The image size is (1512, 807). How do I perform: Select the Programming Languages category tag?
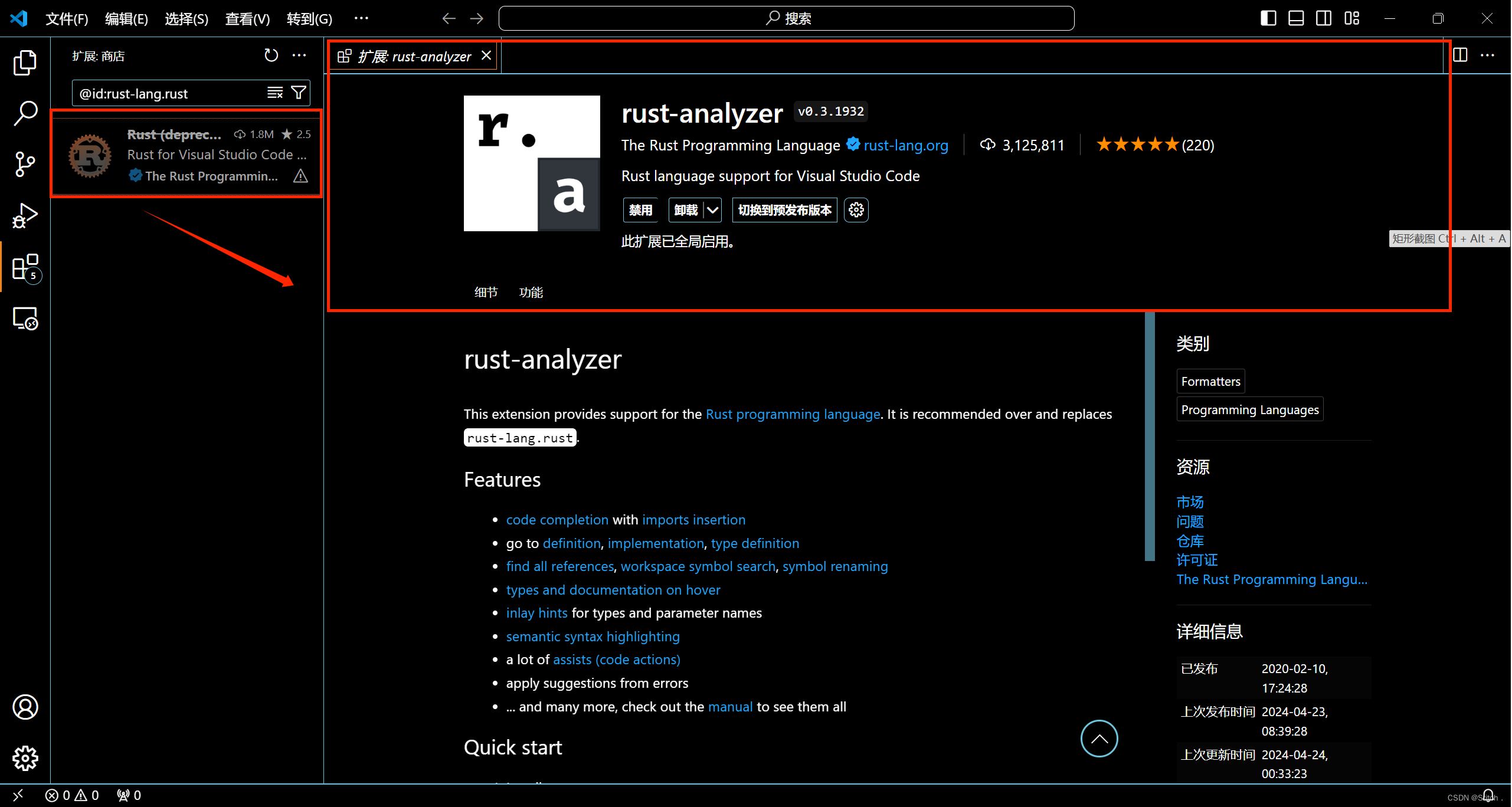tap(1249, 409)
